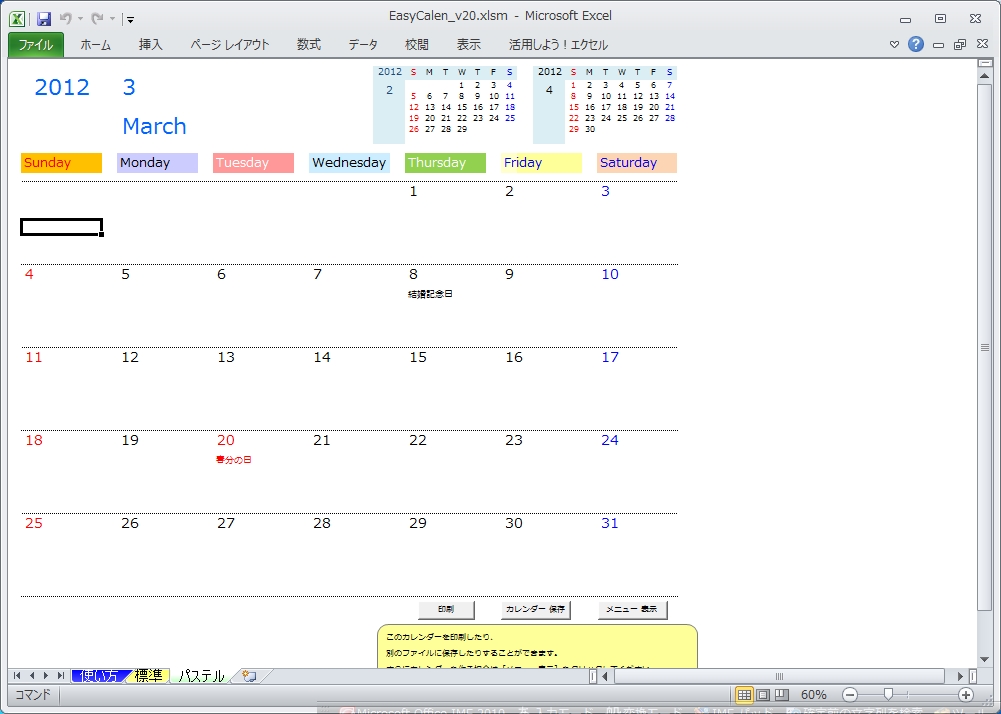Go to last sheet navigation arrow
The height and width of the screenshot is (714, 1001).
[x=61, y=676]
